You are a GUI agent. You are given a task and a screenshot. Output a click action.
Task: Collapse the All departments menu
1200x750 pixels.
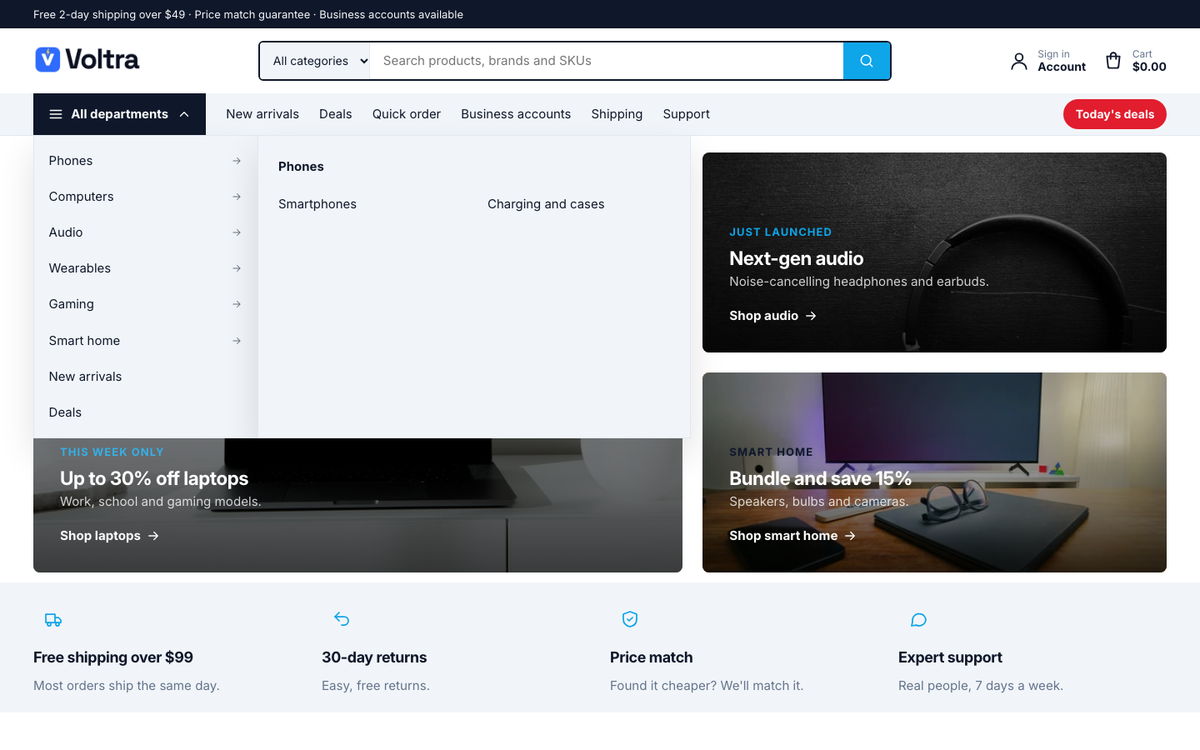point(119,114)
